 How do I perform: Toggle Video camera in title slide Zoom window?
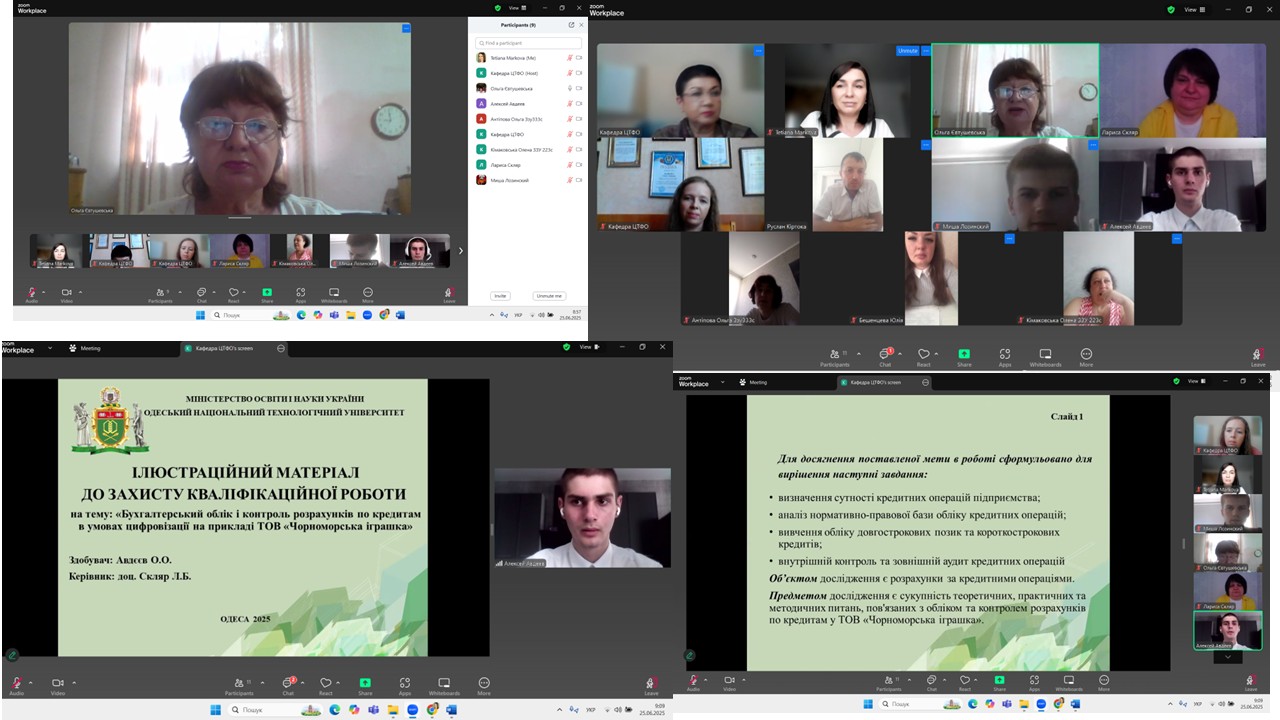click(57, 685)
